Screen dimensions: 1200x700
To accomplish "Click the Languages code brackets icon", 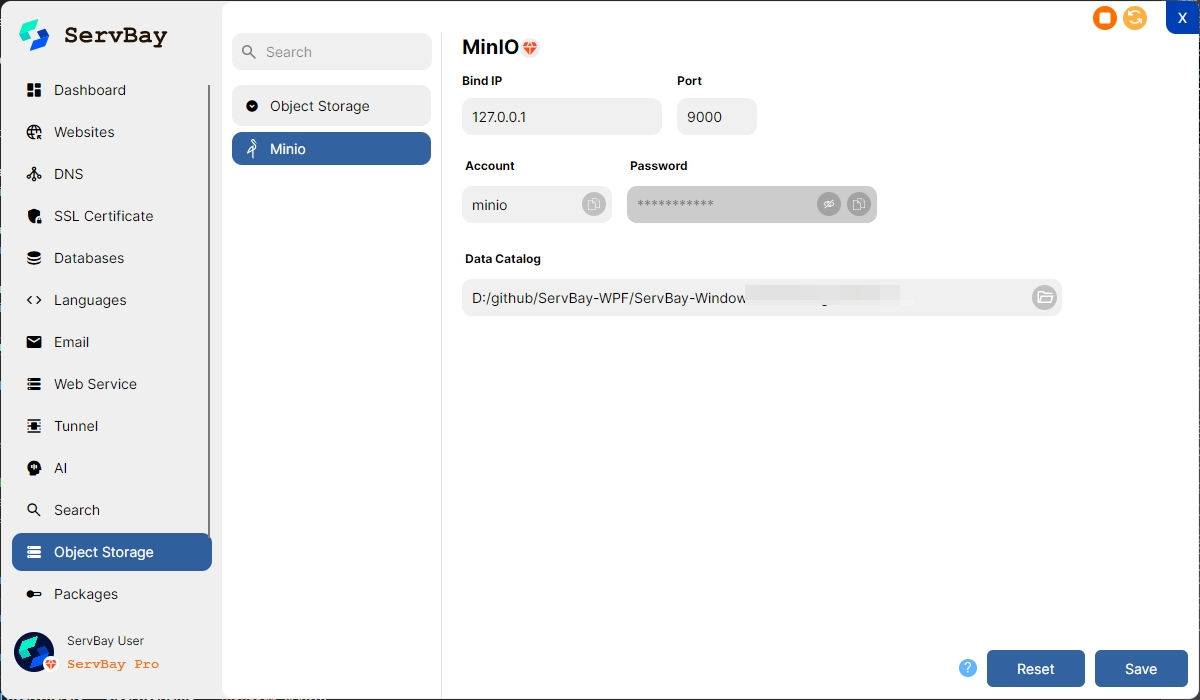I will (x=34, y=300).
